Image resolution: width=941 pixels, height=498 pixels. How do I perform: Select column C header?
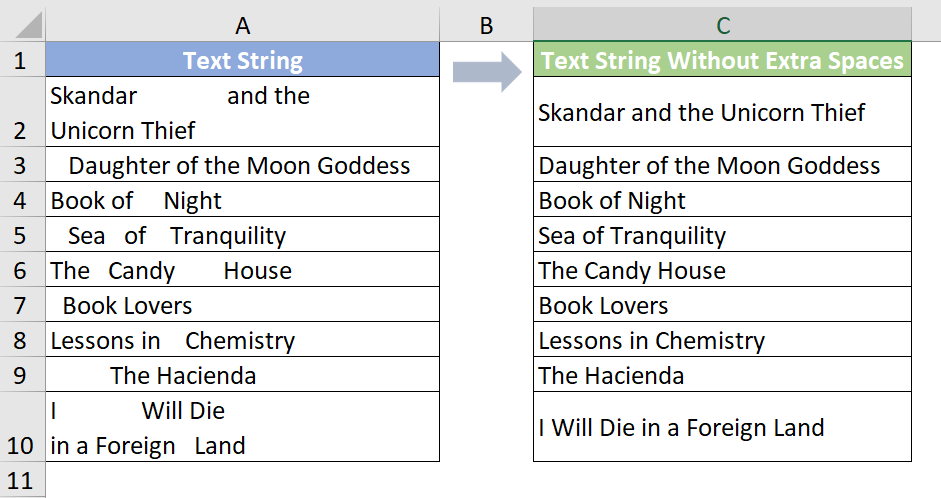pyautogui.click(x=723, y=25)
